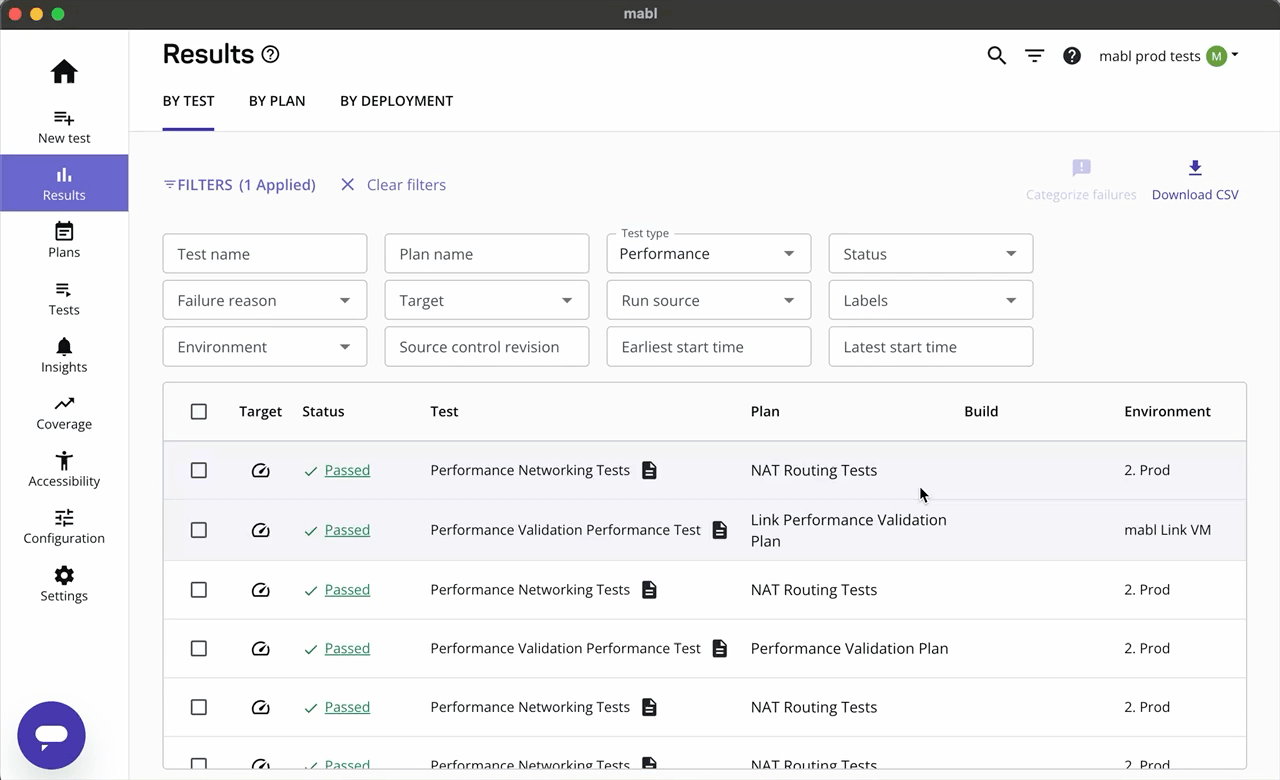Click the Test name input field
The image size is (1280, 780).
tap(264, 254)
